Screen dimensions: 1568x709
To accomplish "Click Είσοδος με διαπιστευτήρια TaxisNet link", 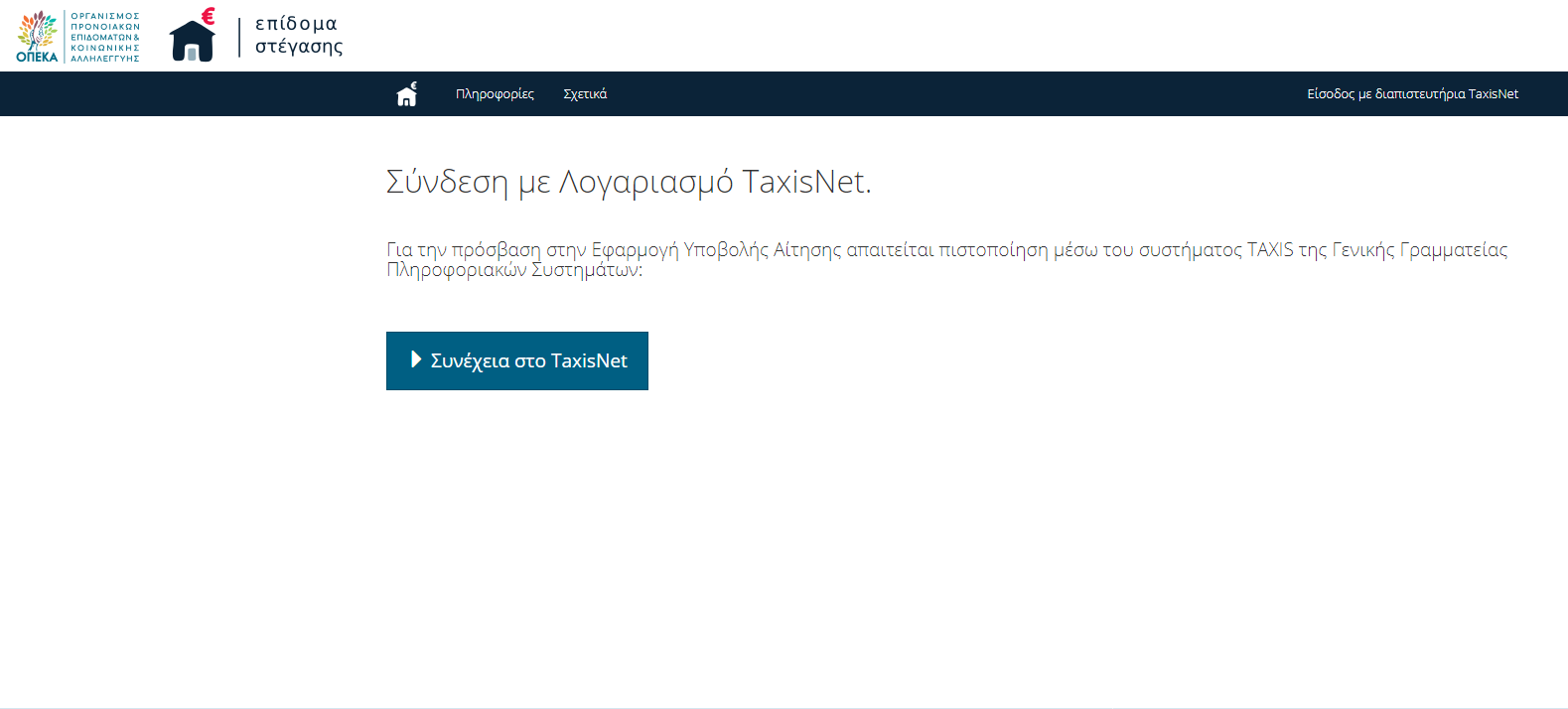I will pyautogui.click(x=1412, y=94).
